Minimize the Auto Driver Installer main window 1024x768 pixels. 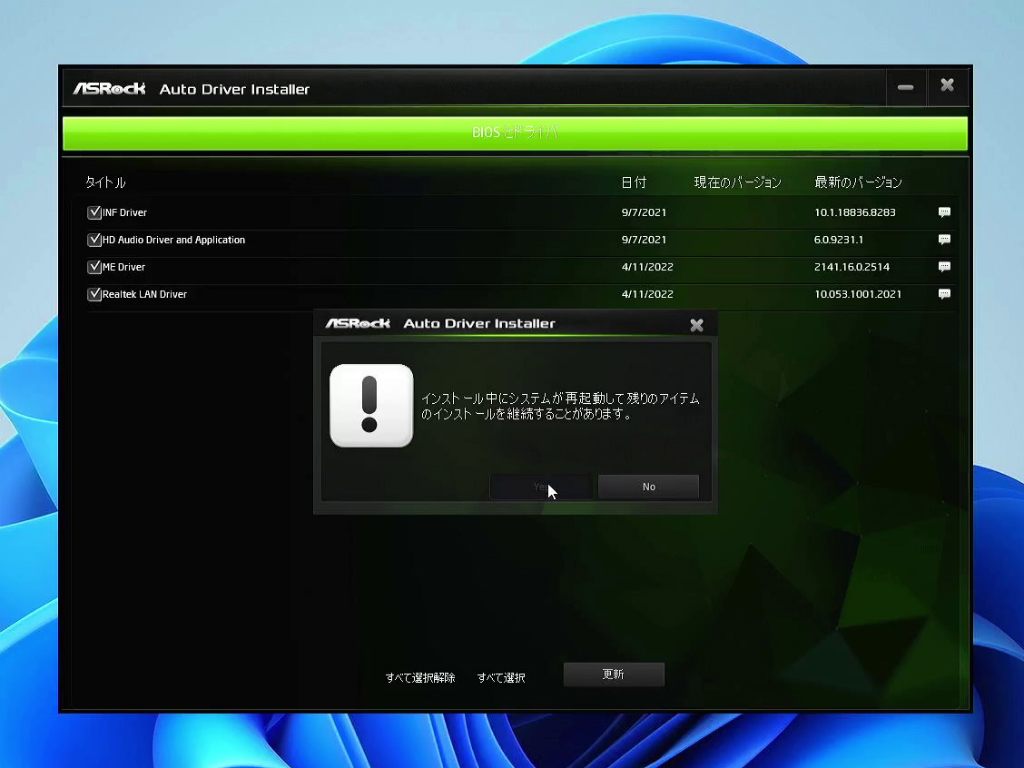click(x=905, y=87)
